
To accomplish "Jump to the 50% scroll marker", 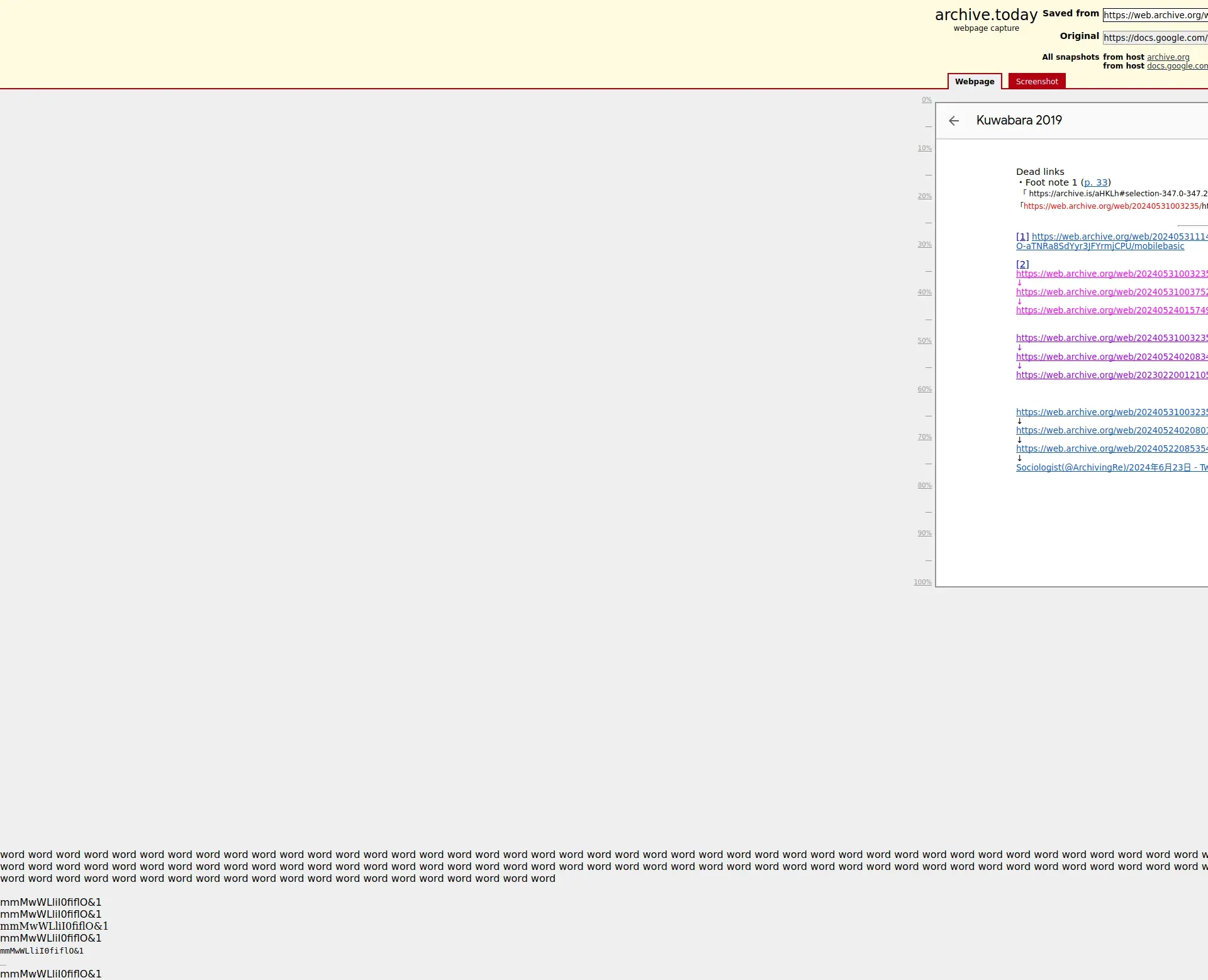I will coord(924,341).
